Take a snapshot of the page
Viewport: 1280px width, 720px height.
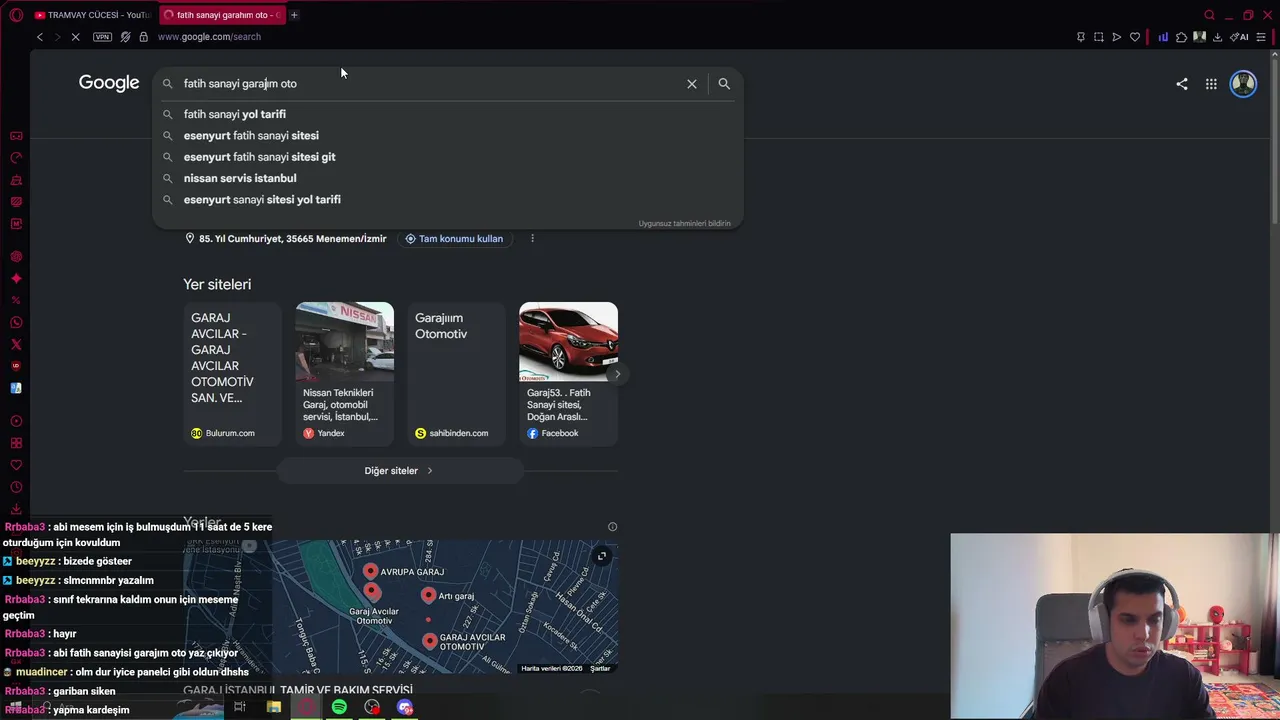tap(1099, 37)
